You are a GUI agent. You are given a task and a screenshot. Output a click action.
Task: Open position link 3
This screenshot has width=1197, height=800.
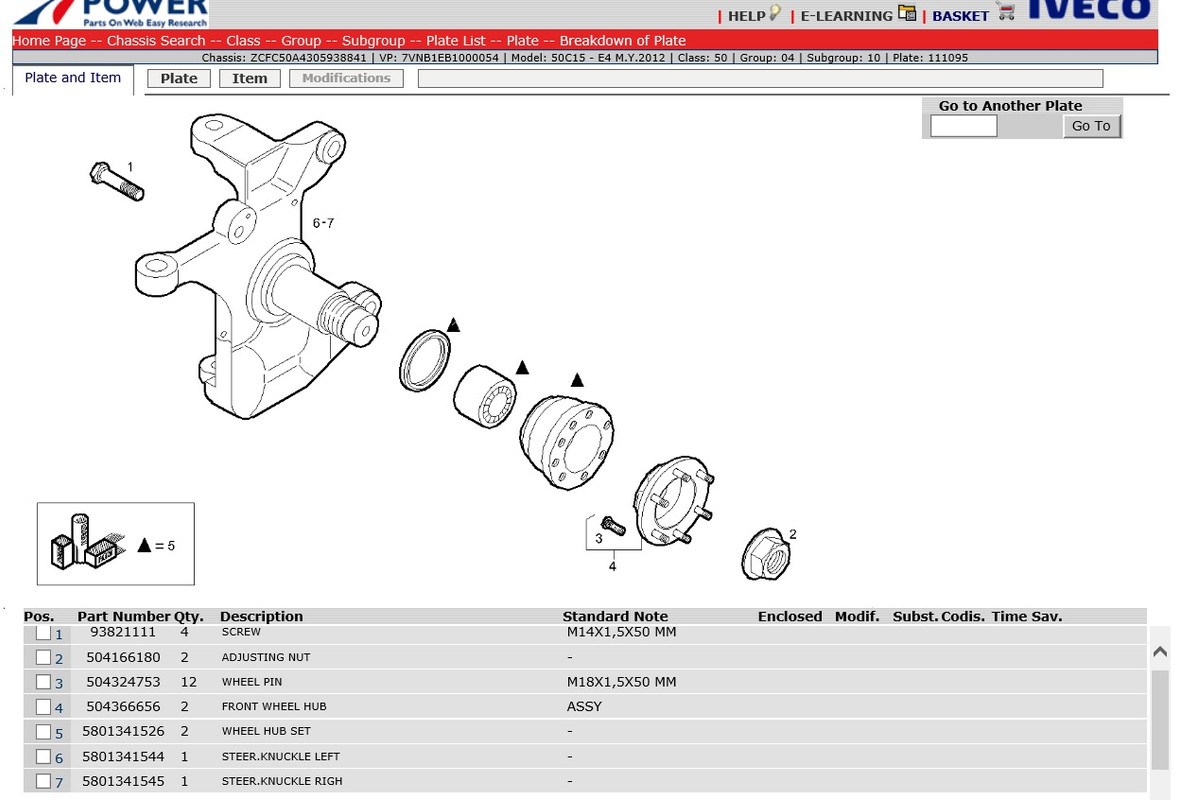click(59, 683)
